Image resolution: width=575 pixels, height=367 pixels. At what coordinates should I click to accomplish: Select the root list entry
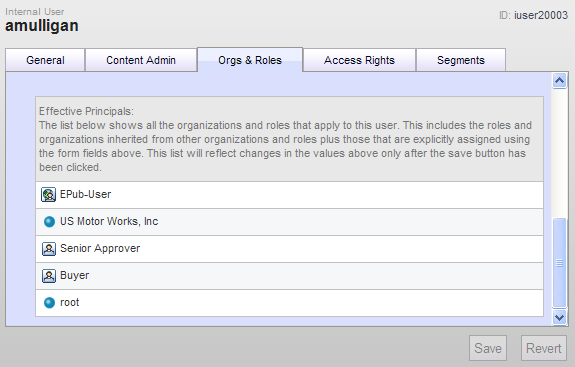click(289, 303)
